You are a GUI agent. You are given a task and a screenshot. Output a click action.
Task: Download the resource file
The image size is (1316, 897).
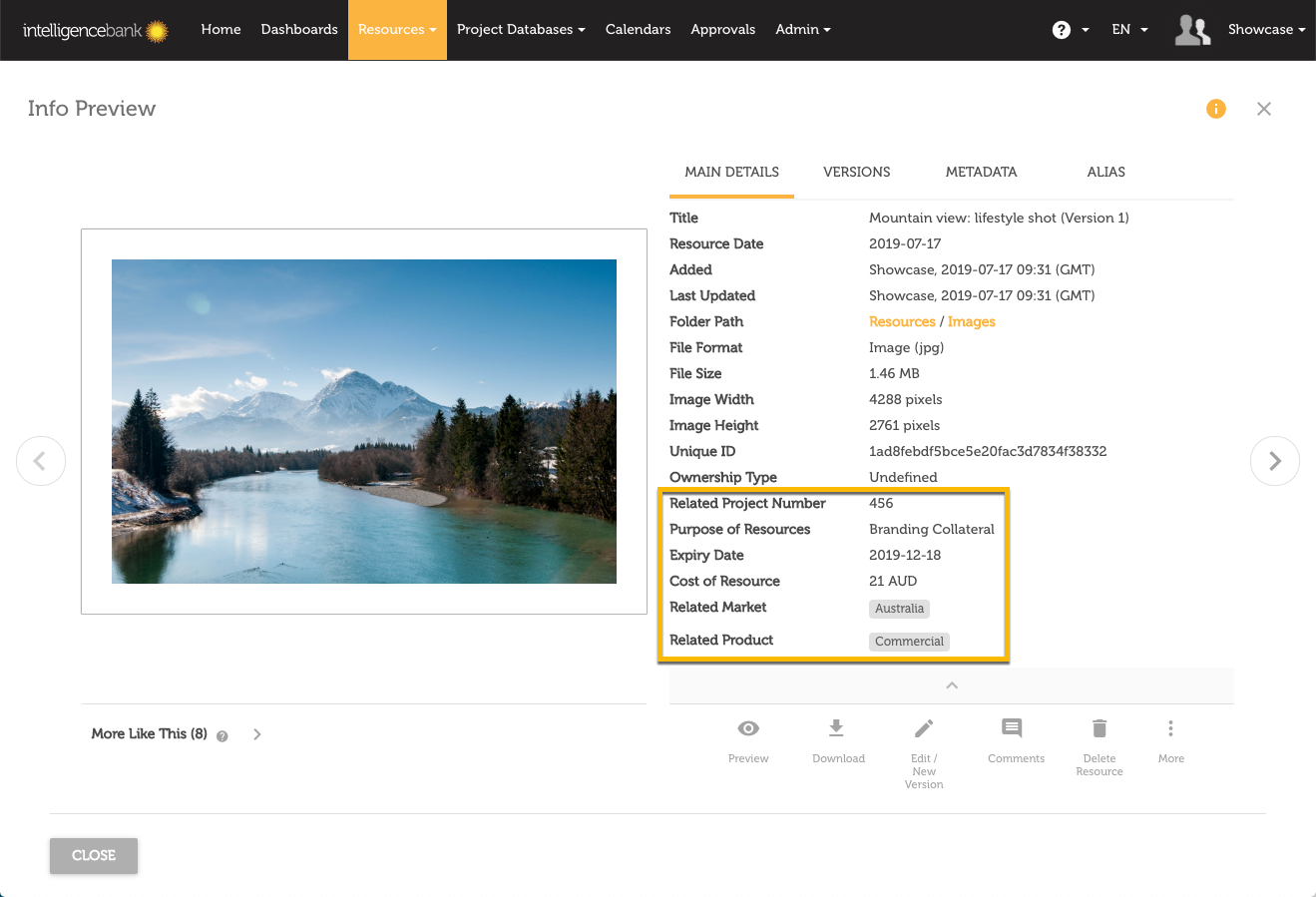click(837, 728)
